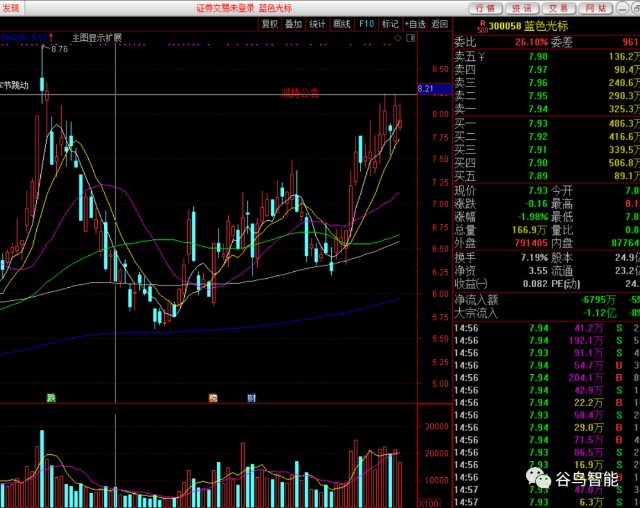The width and height of the screenshot is (640, 508).
Task: Select the tick trade with 86.5万 volume
Action: click(x=547, y=452)
